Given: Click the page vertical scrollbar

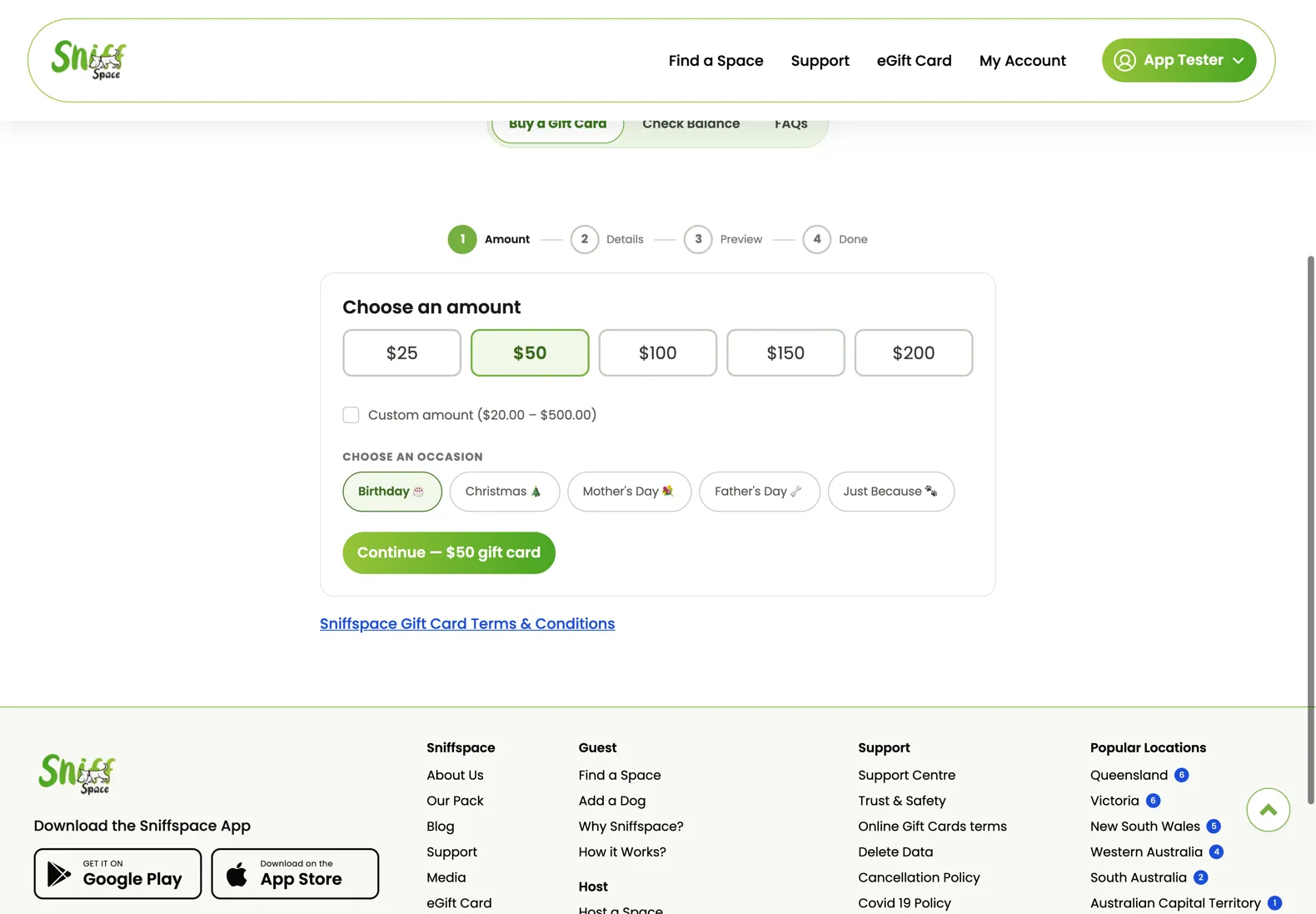Looking at the screenshot, I should click(x=1310, y=530).
